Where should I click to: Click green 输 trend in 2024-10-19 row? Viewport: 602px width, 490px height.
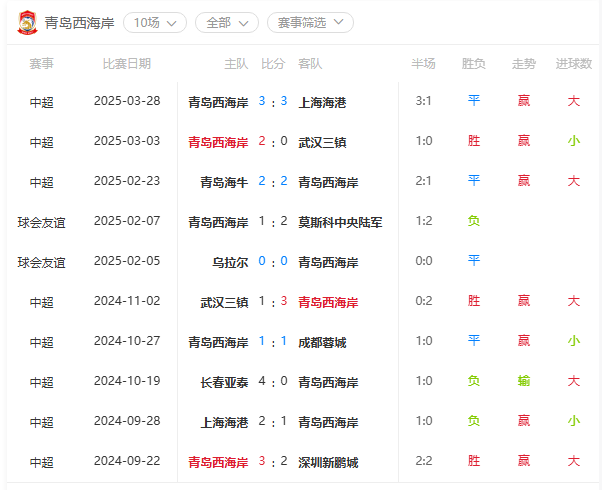524,381
